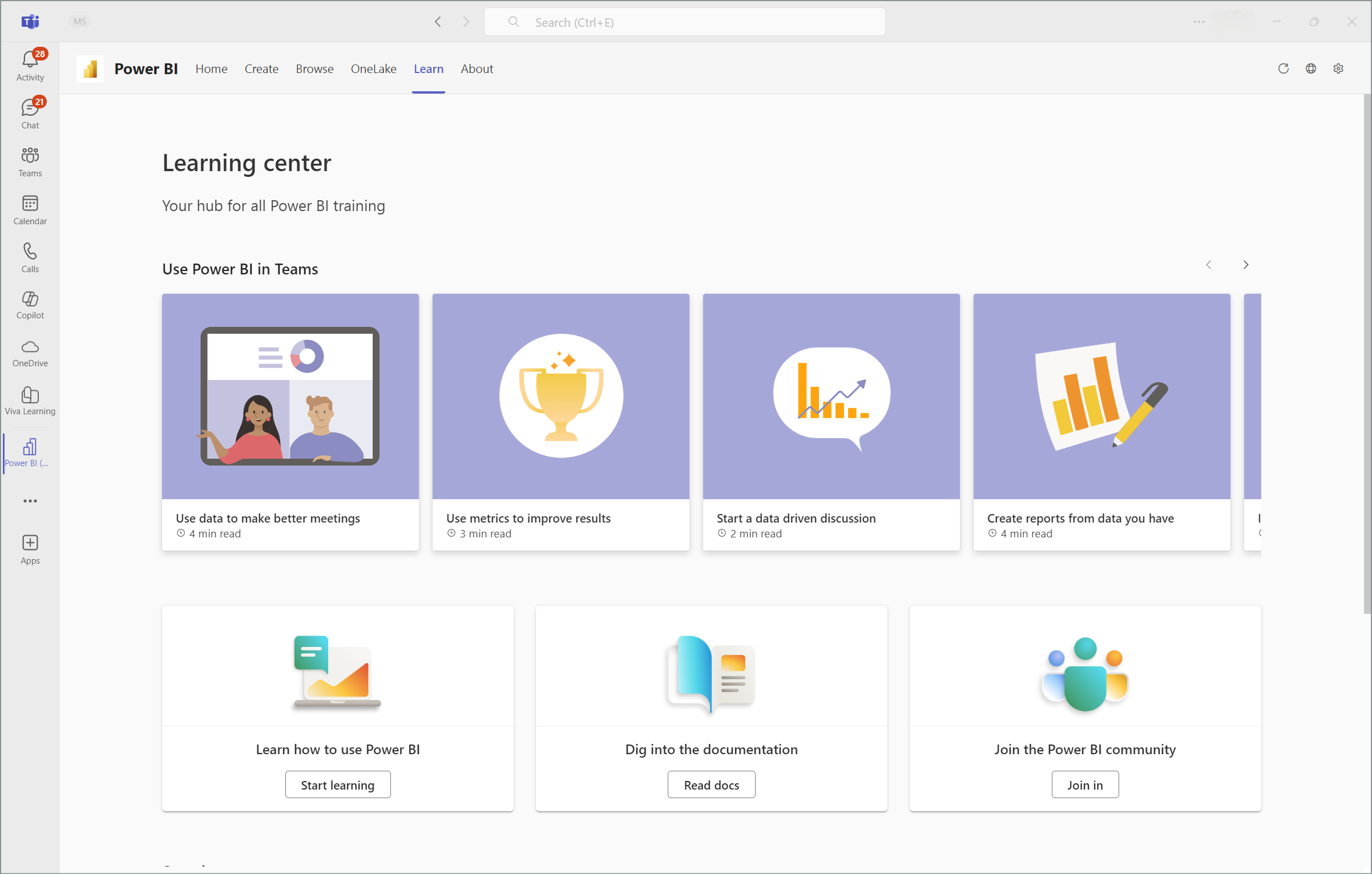
Task: Go back with the history arrow
Action: [438, 22]
